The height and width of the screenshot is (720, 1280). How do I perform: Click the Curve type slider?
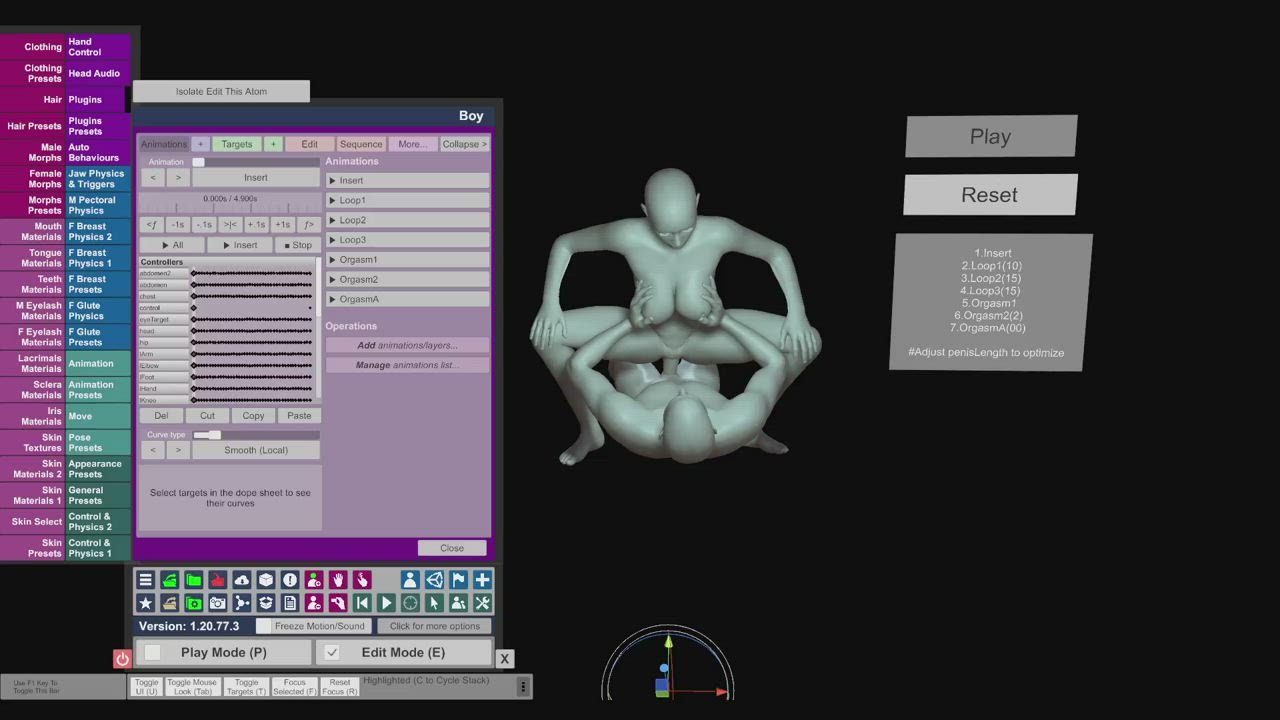pos(256,435)
